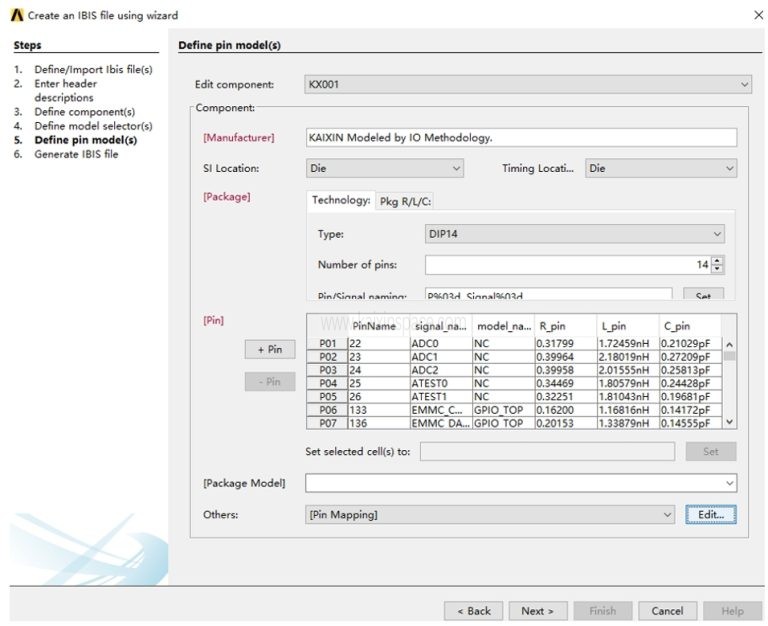Click the Edit... button

click(x=710, y=515)
